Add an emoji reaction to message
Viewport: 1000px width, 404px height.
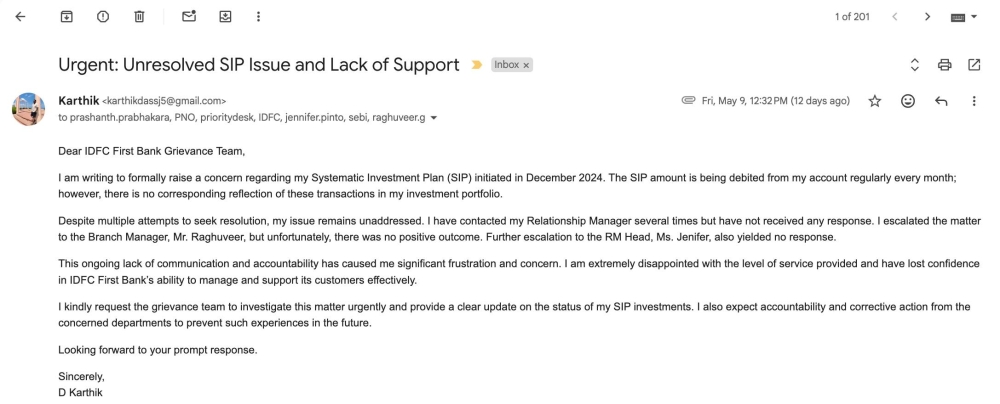pyautogui.click(x=908, y=101)
